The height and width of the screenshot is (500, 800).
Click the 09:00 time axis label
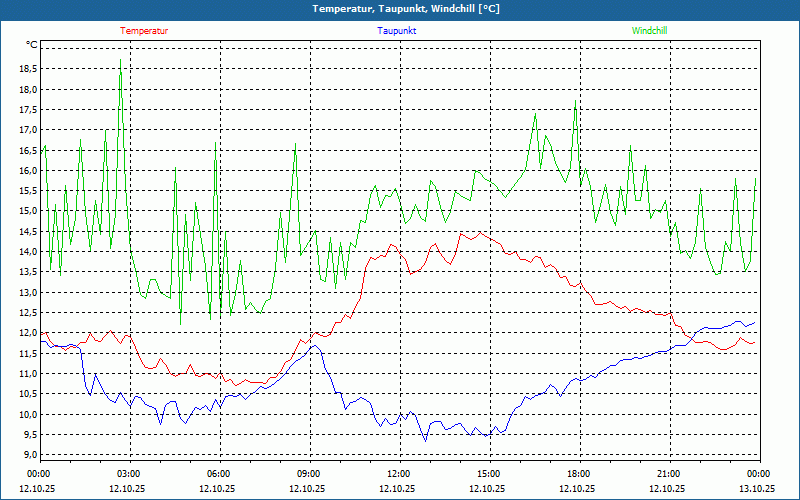point(309,474)
